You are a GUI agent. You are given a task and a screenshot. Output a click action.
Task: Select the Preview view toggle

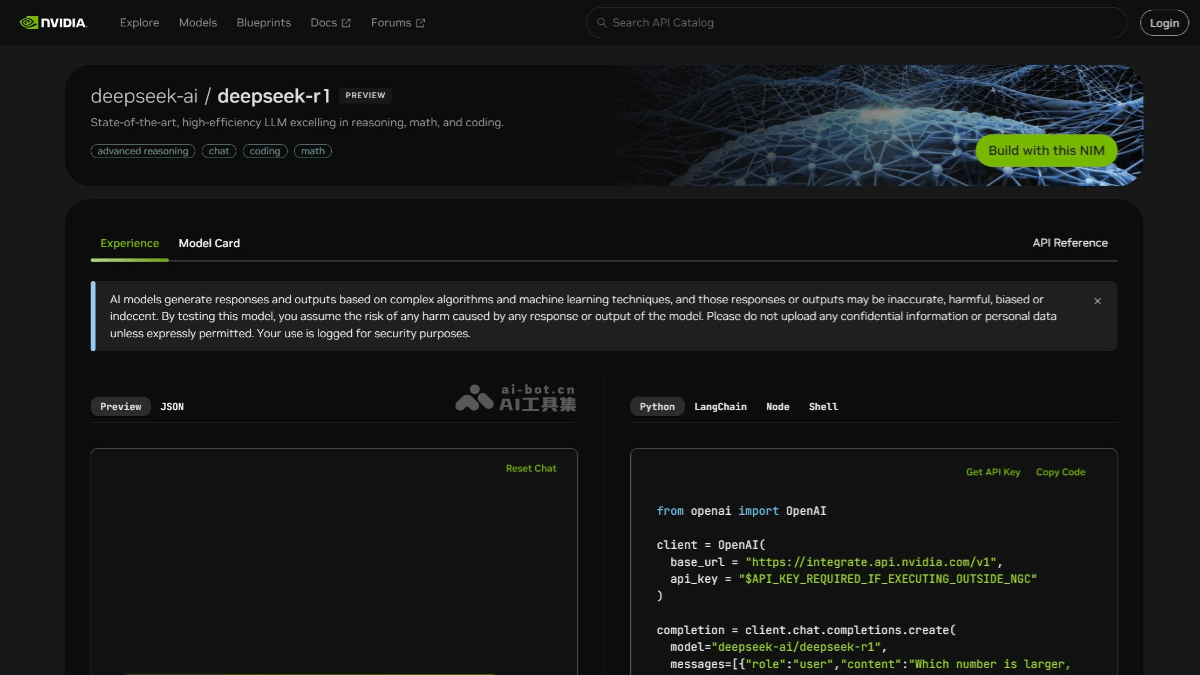coord(121,407)
